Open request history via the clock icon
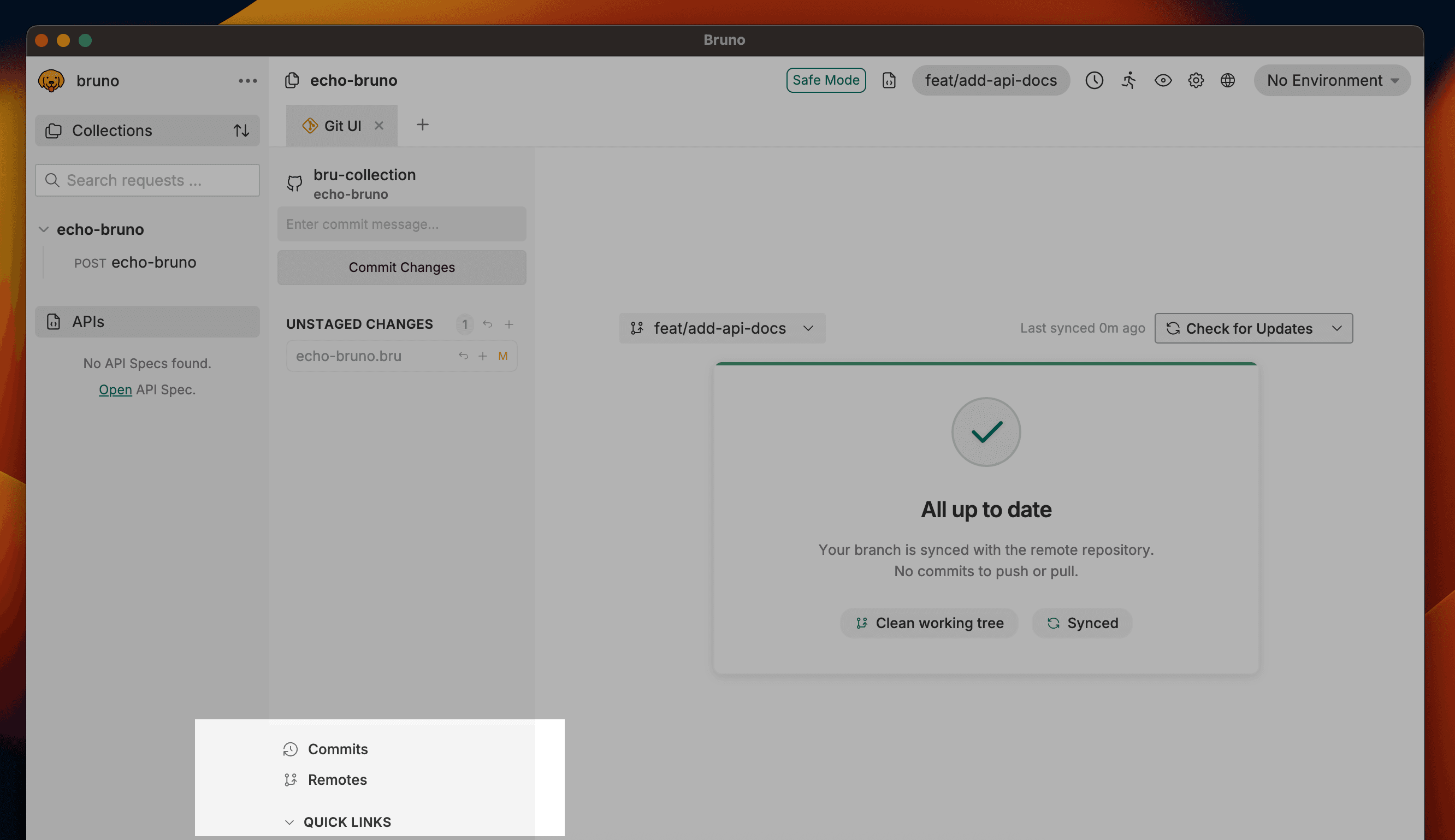Image resolution: width=1455 pixels, height=840 pixels. [x=1095, y=80]
